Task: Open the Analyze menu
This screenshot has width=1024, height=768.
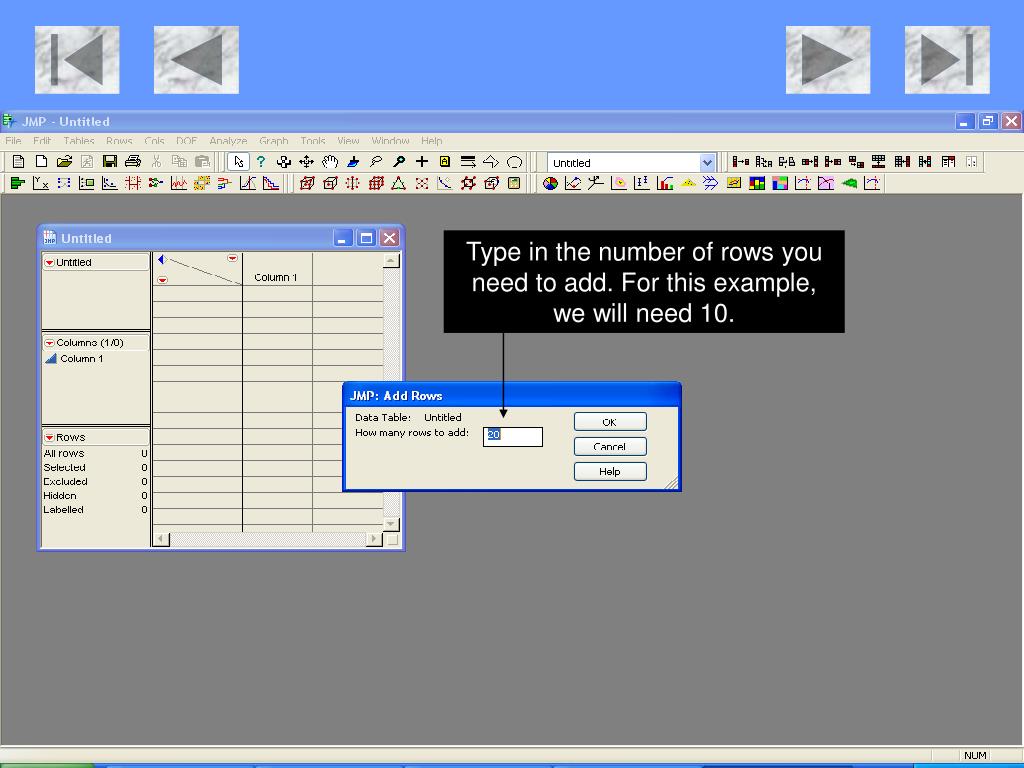Action: click(228, 140)
